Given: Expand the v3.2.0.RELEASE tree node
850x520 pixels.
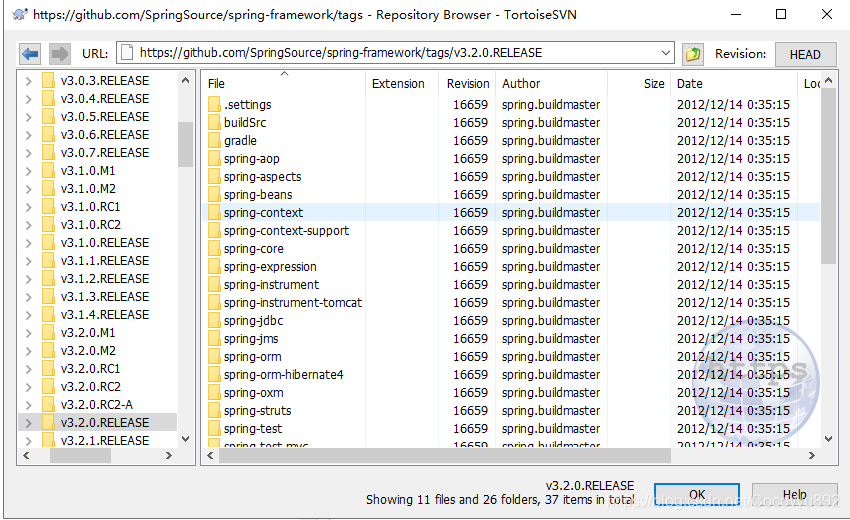Looking at the screenshot, I should [29, 423].
